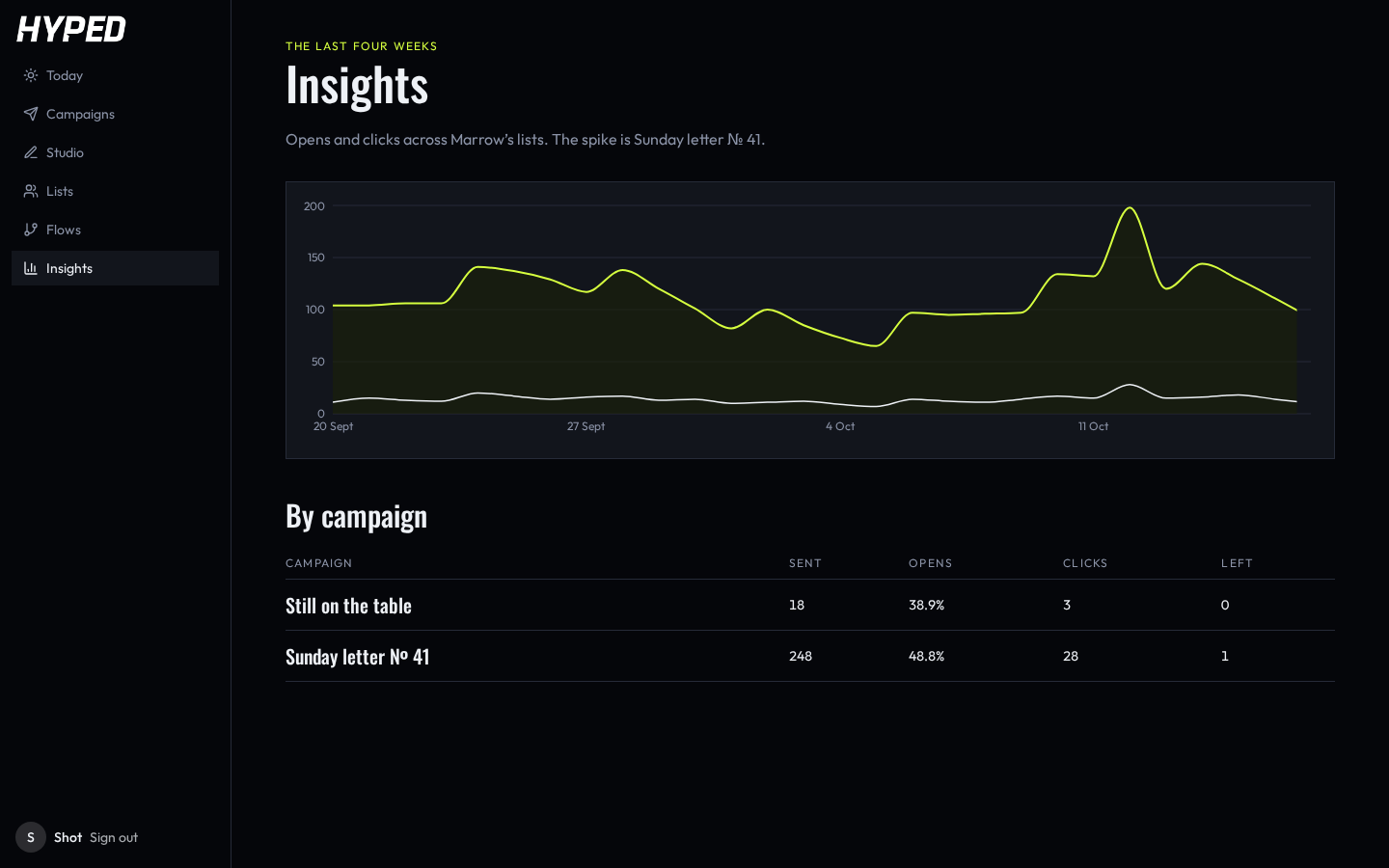Click the Lists people icon
Image resolution: width=1389 pixels, height=868 pixels.
pos(31,191)
